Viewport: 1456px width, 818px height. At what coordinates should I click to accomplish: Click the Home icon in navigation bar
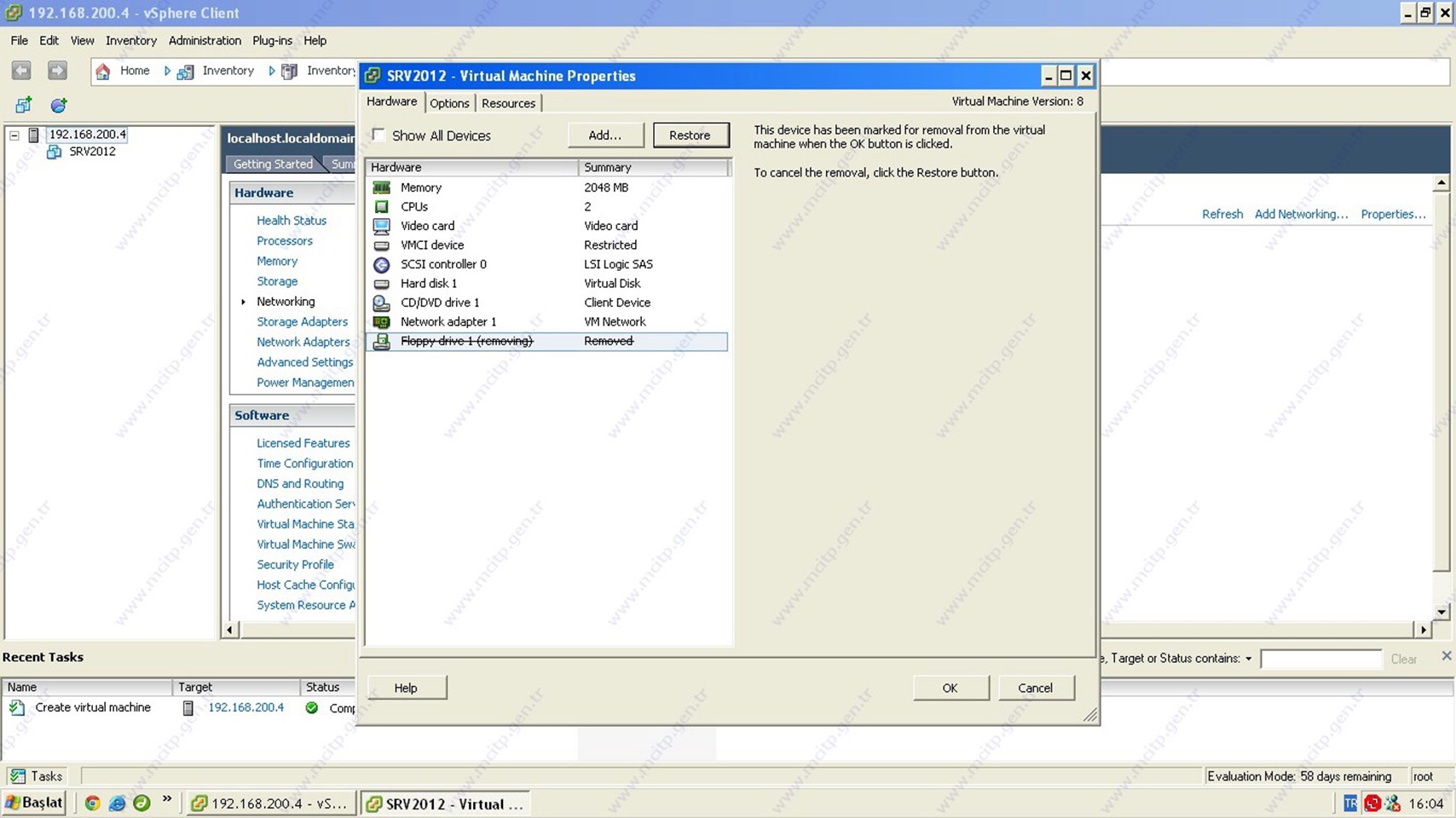103,72
